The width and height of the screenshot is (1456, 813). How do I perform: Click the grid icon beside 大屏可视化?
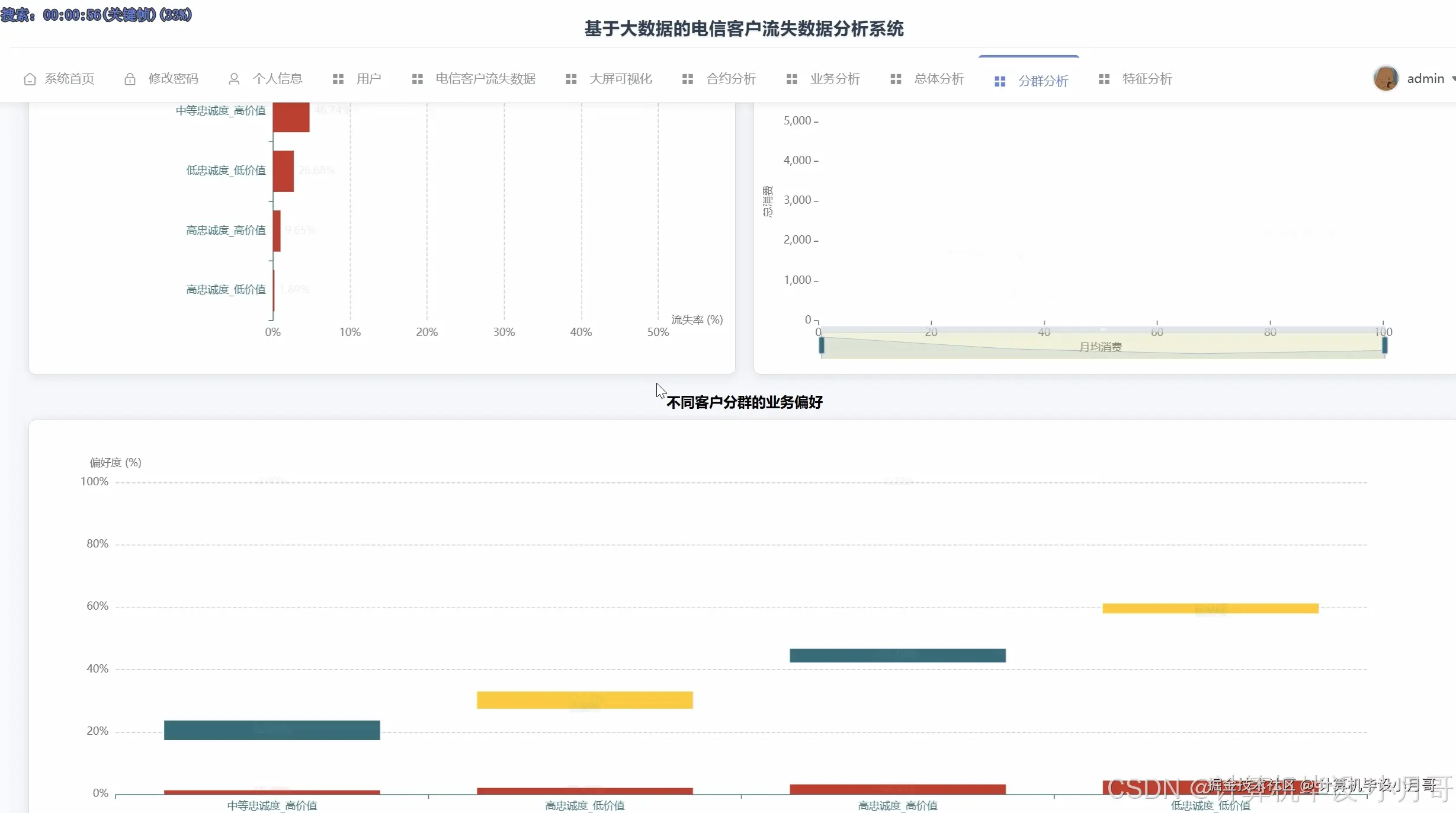click(x=571, y=79)
